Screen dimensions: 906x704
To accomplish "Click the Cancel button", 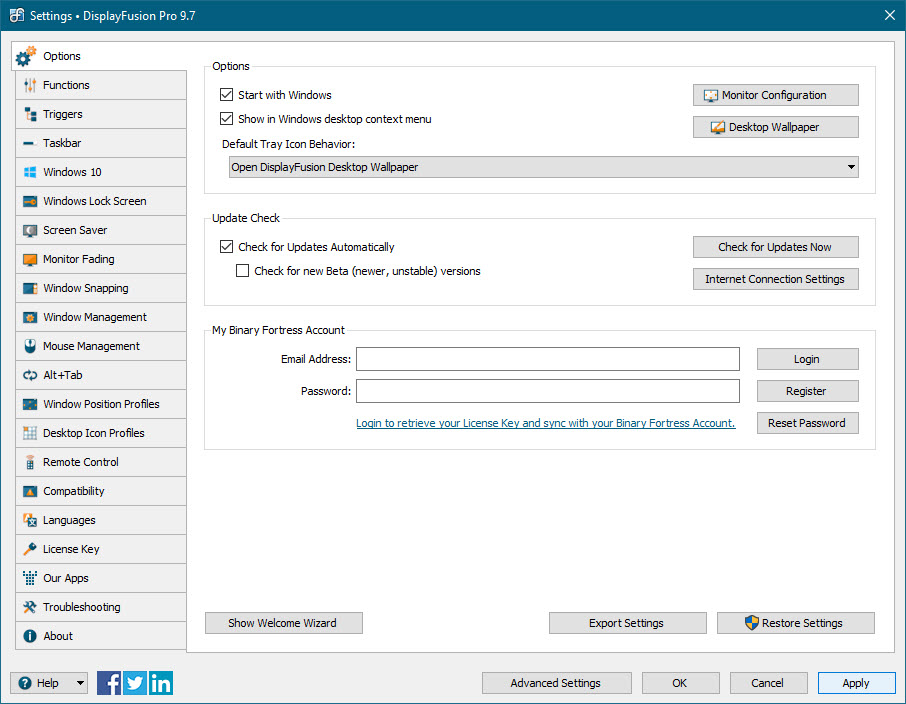I will tap(768, 683).
